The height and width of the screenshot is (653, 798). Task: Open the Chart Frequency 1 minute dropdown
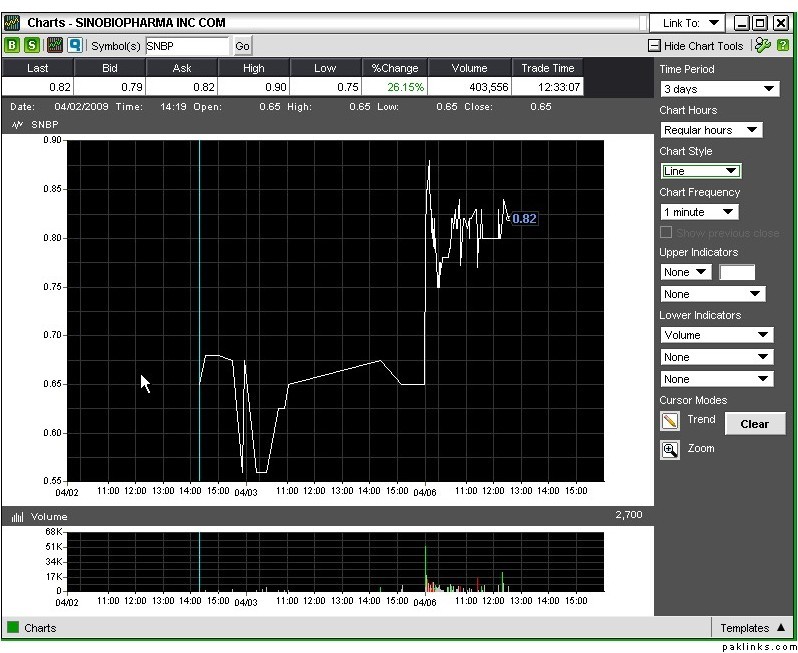699,212
